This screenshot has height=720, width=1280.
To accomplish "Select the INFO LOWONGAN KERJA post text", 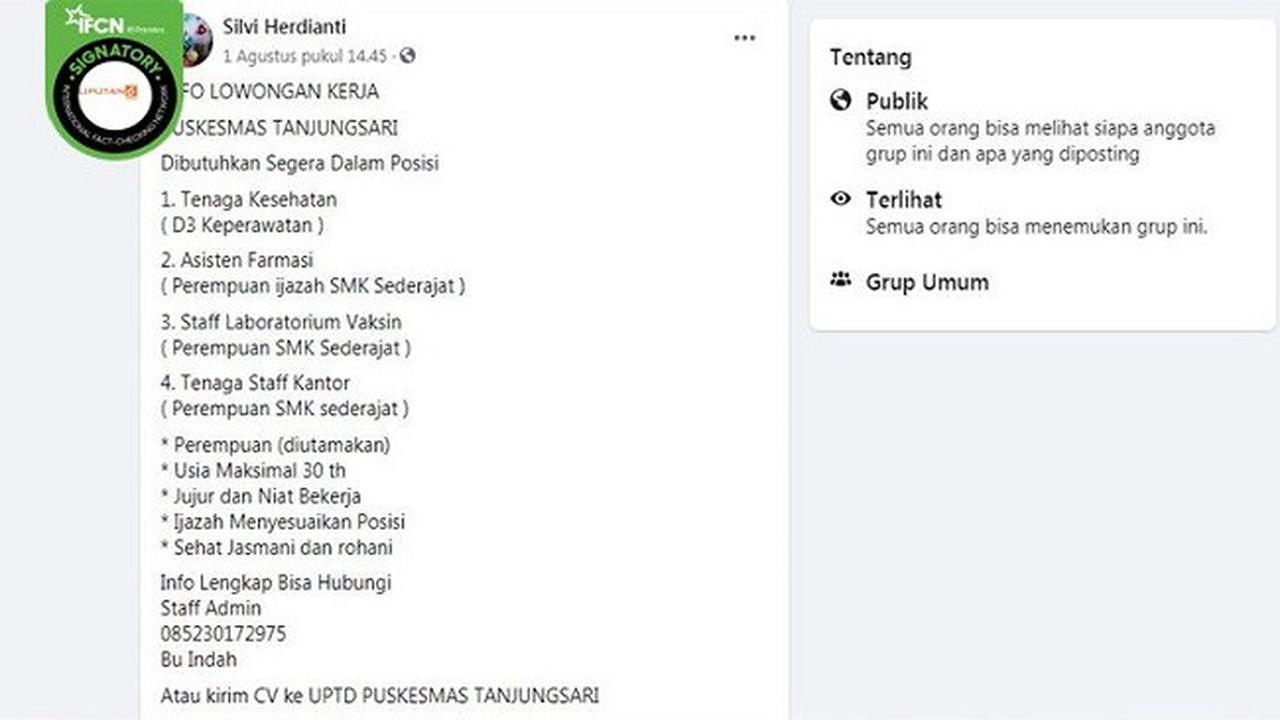I will click(272, 91).
